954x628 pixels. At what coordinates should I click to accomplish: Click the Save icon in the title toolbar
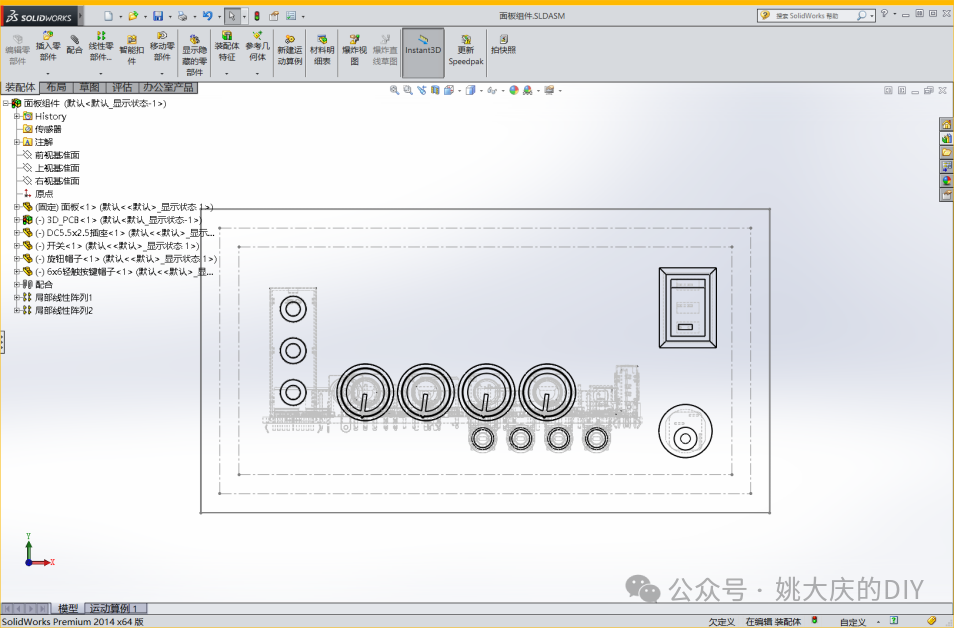157,16
